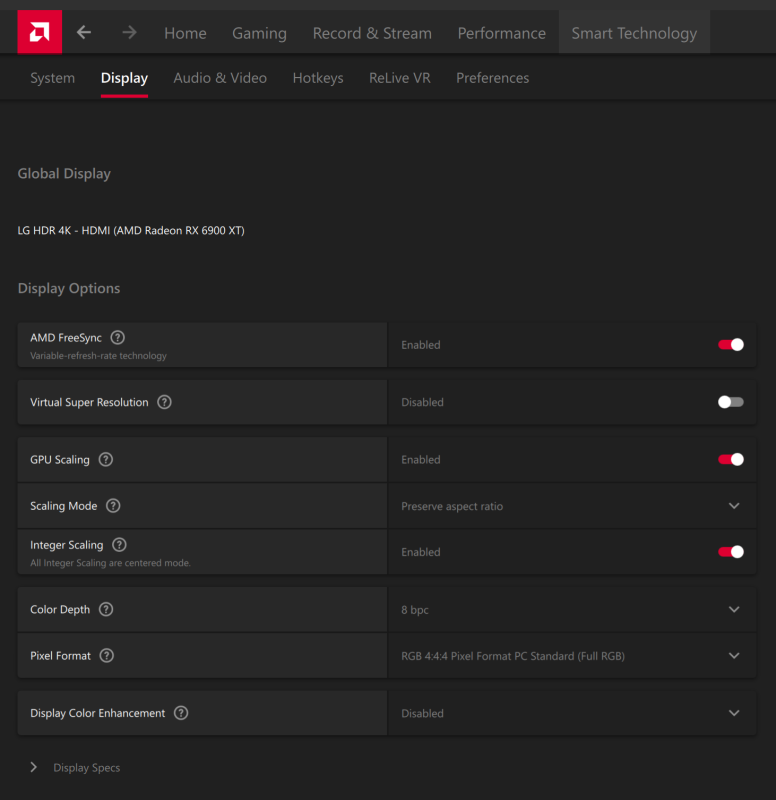The image size is (776, 800).
Task: Open help icon for AMD FreeSync
Action: (118, 338)
